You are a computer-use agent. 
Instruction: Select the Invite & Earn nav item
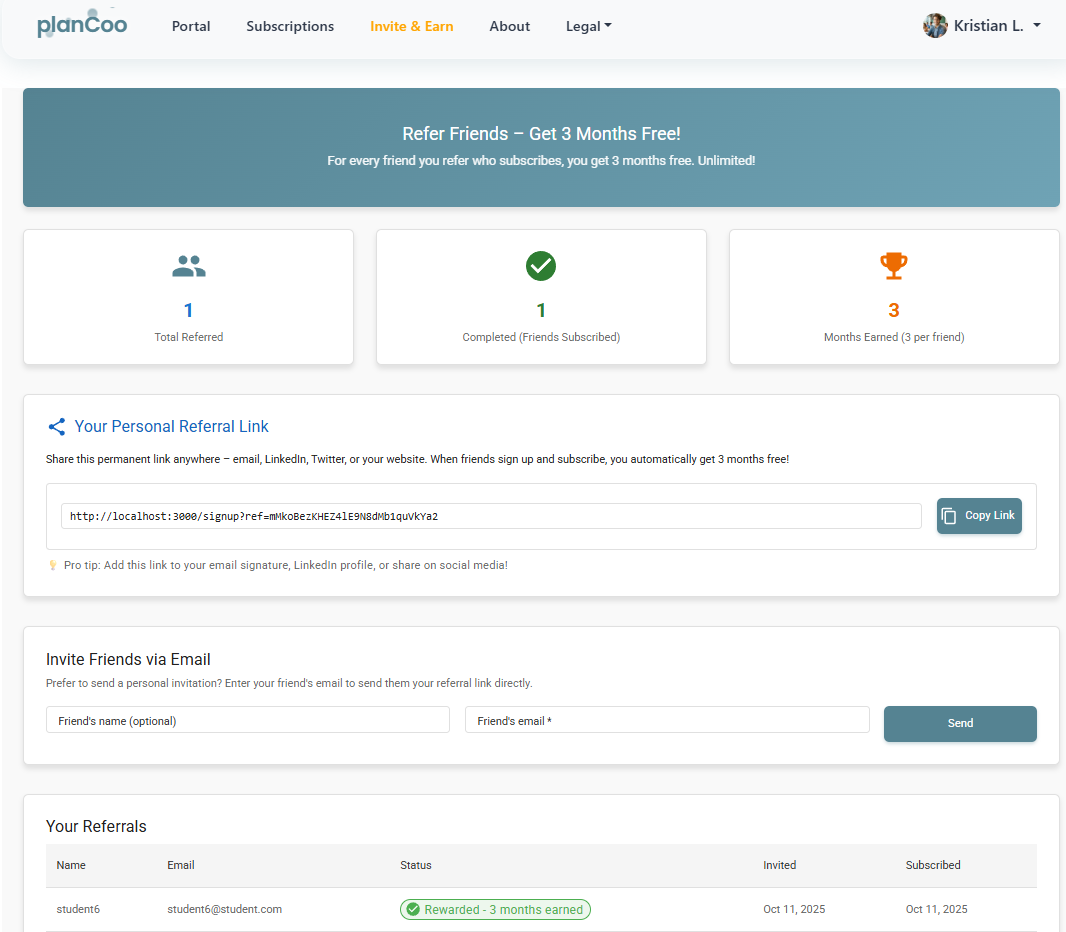[411, 26]
